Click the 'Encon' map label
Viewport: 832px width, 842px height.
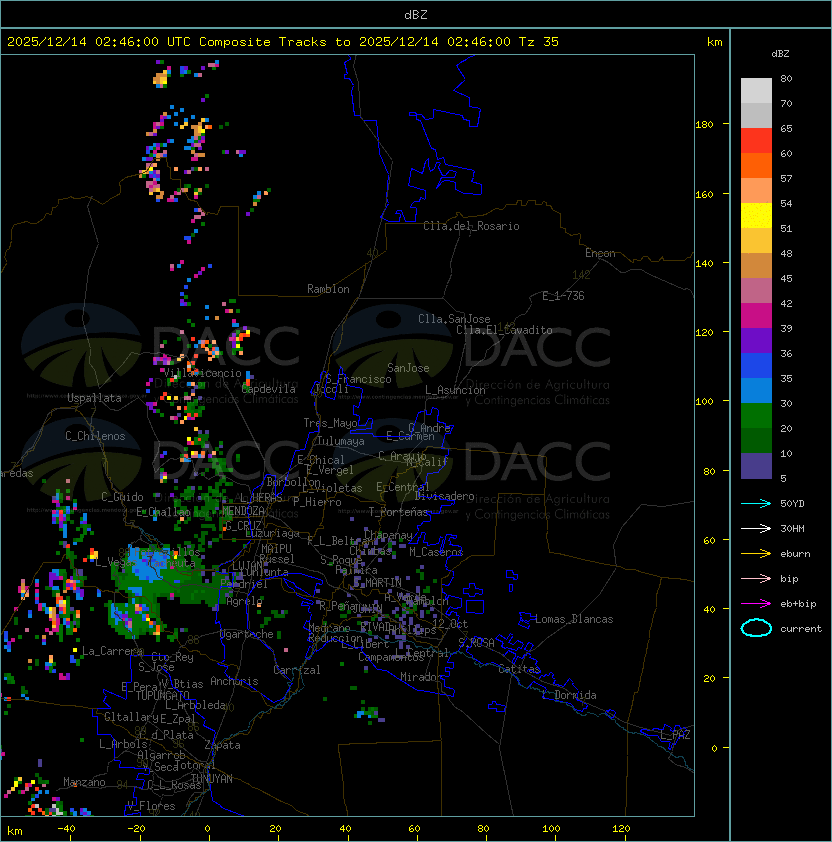(600, 253)
